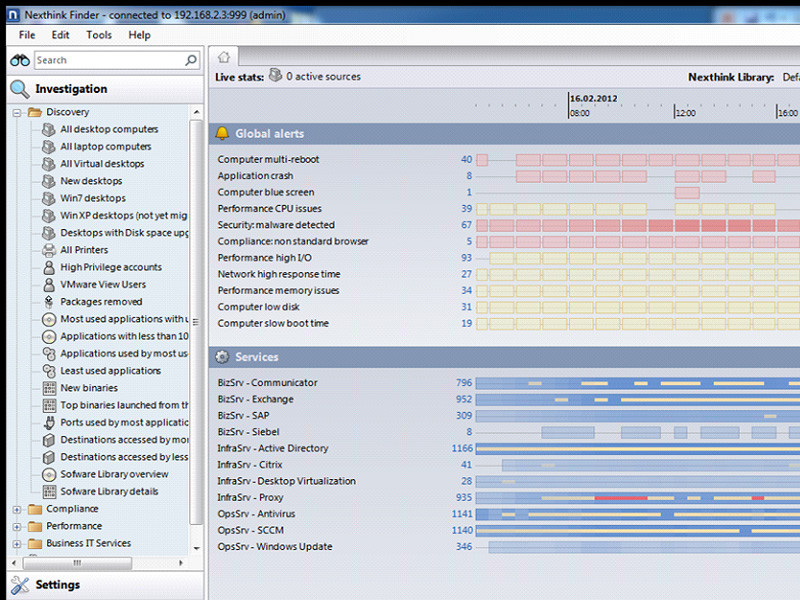
Task: Click the tree horizontal scrollbar thumb
Action: pos(77,563)
